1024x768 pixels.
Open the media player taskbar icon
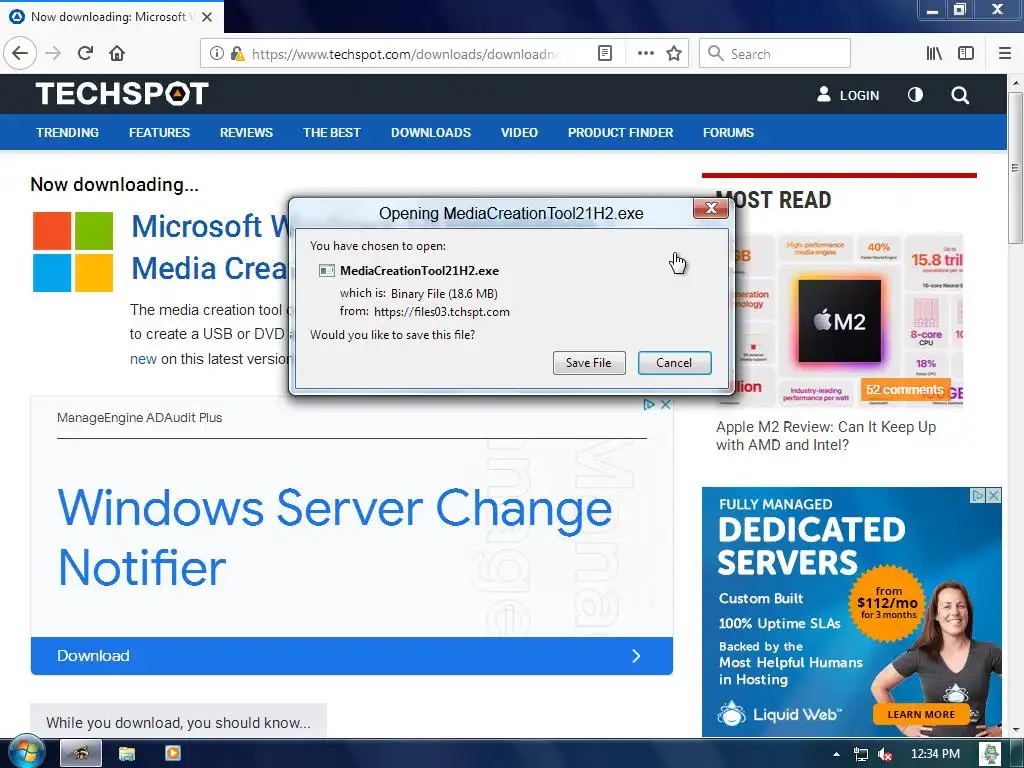point(173,754)
